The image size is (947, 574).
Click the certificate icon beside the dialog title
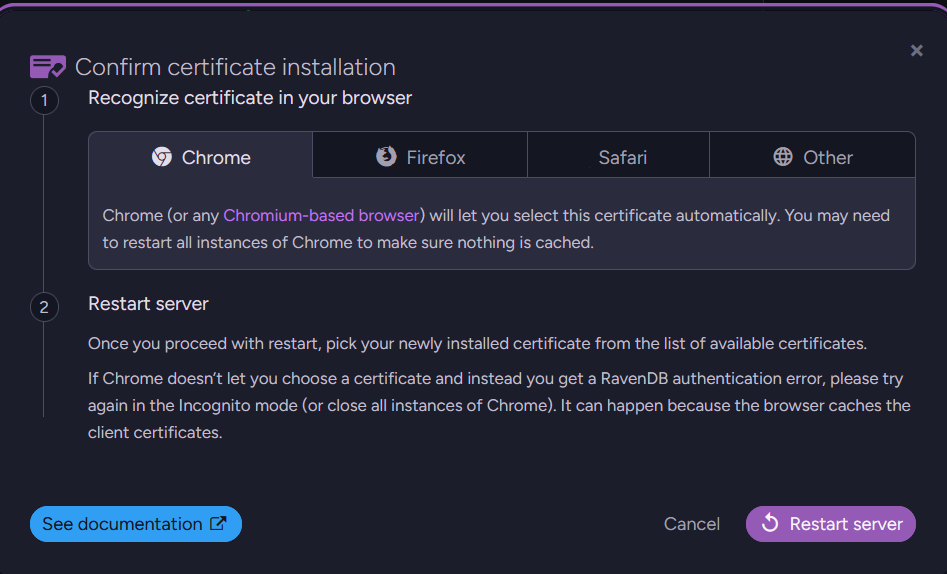(48, 66)
